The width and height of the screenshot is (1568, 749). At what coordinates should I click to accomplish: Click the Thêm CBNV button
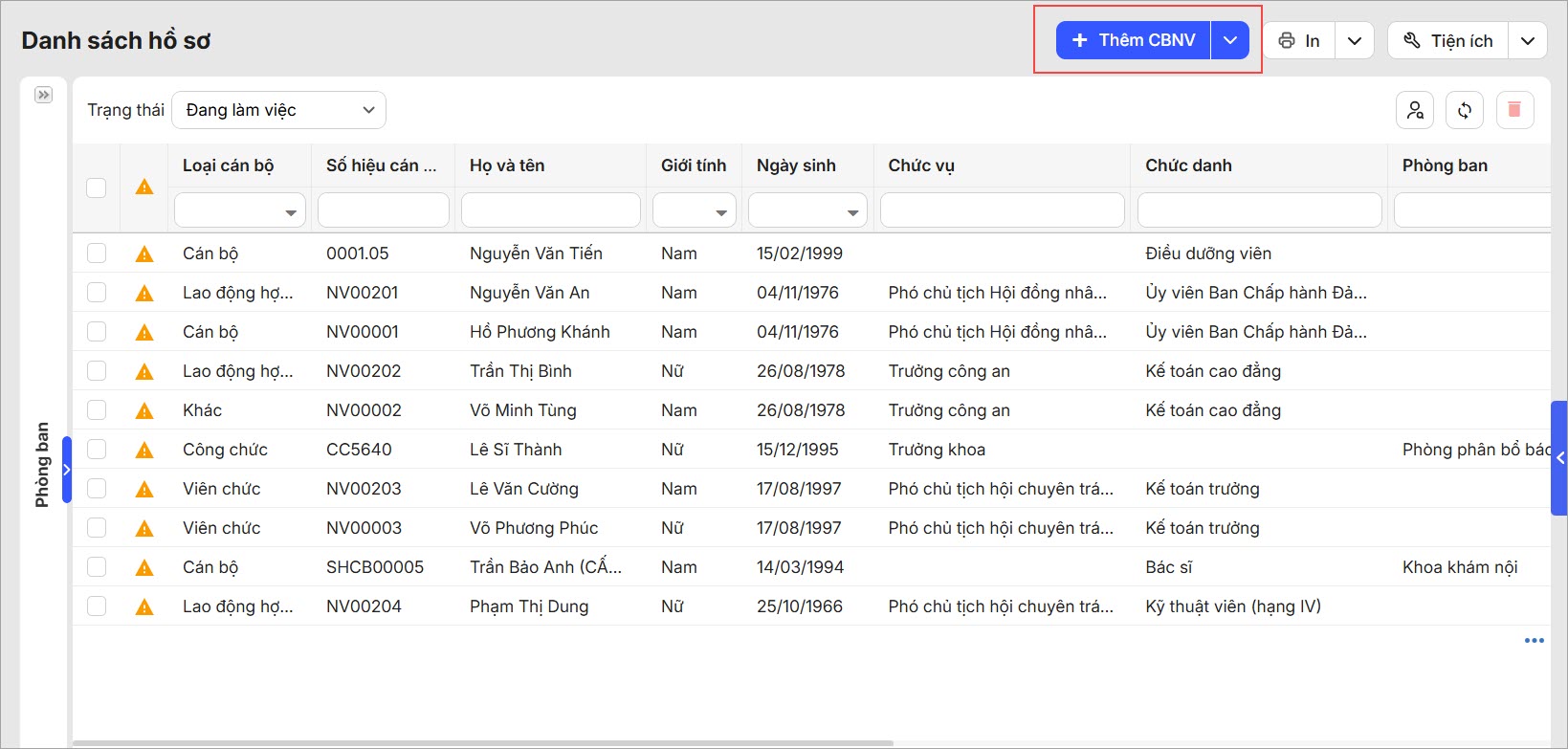[1134, 40]
